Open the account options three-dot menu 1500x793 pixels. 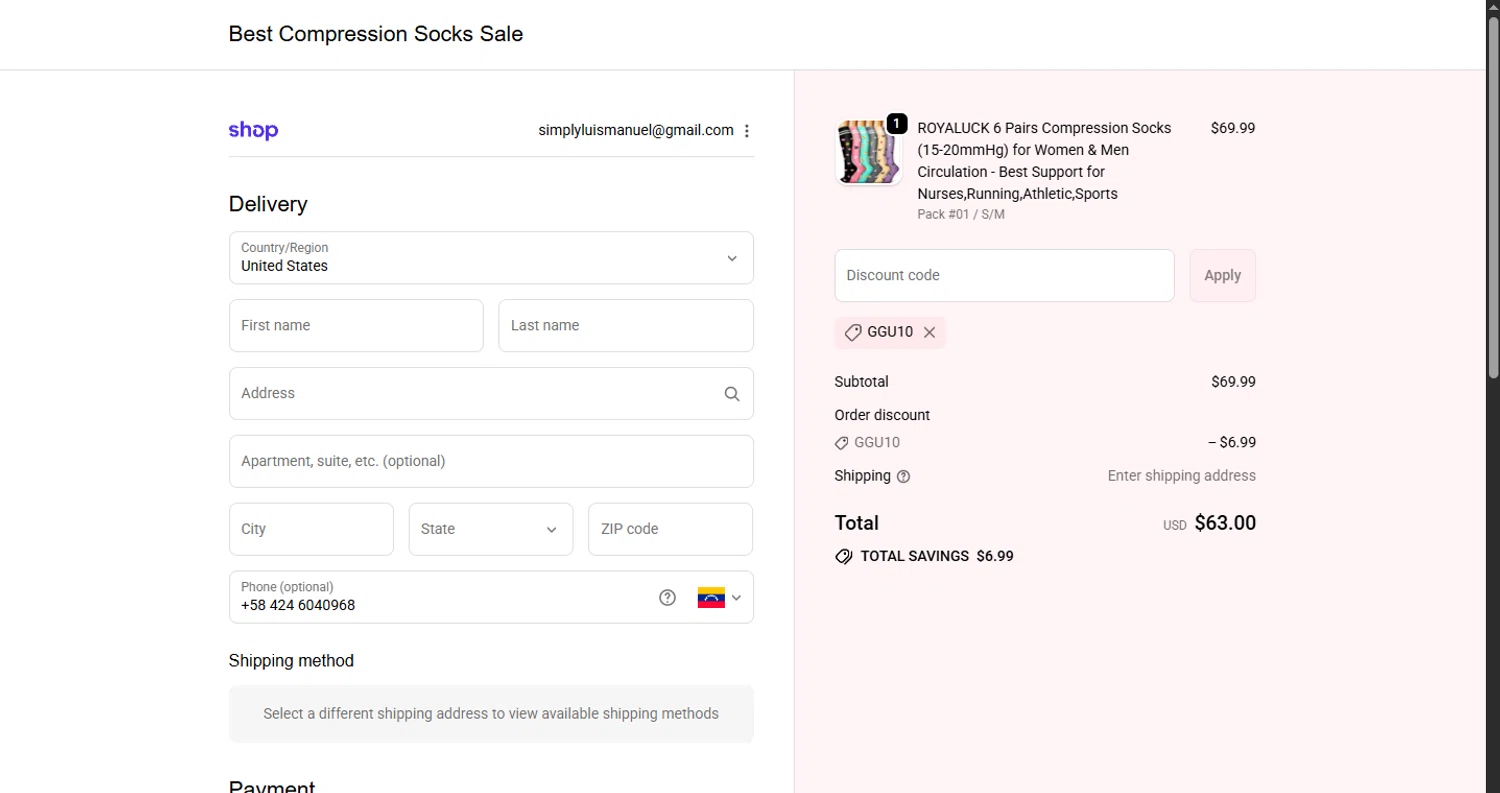point(747,130)
